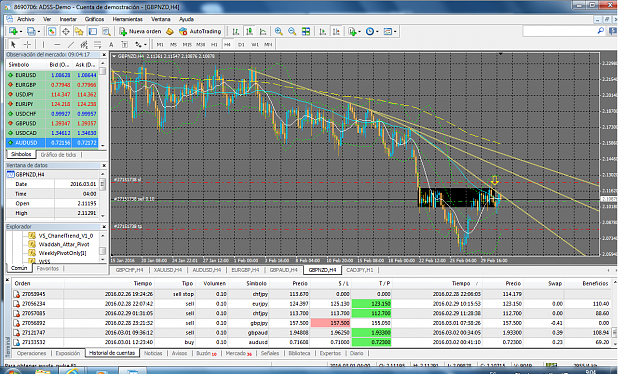Select the trendline drawing tool
This screenshot has width=625, height=374.
[71, 44]
